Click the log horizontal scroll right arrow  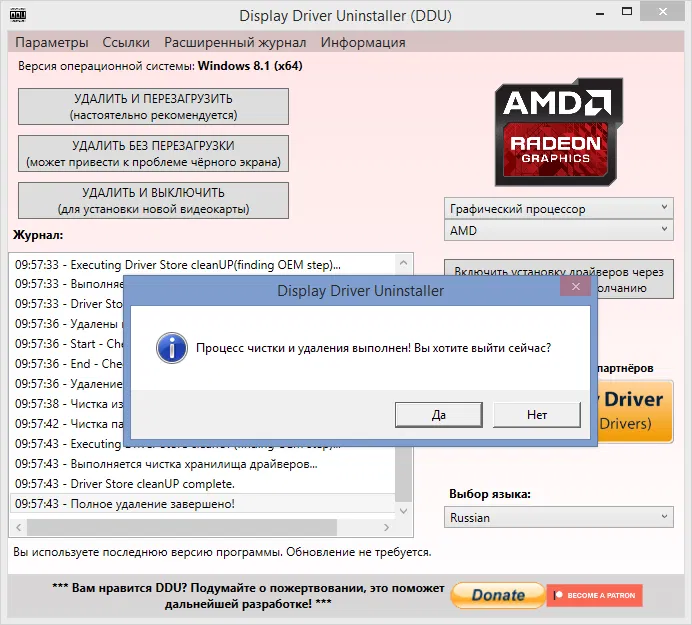(x=386, y=527)
